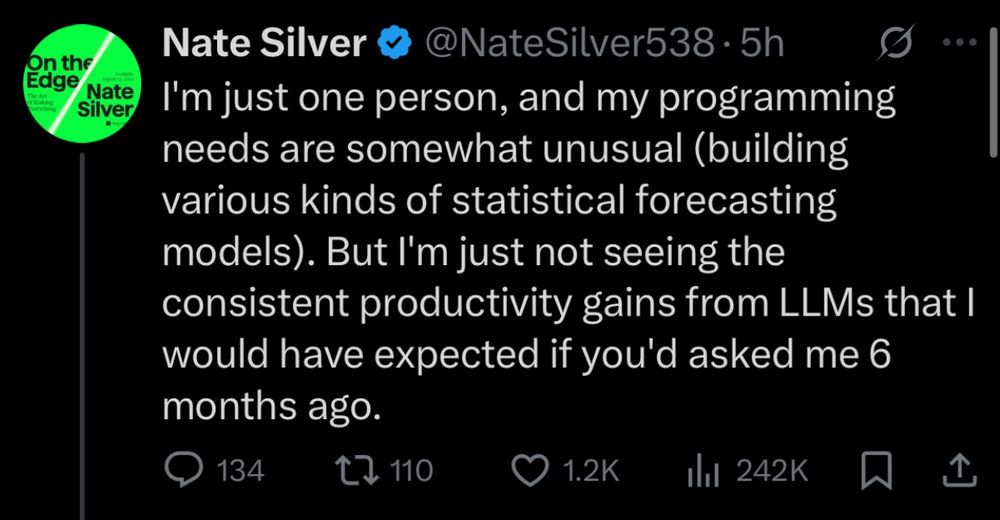Click the reply speech bubble icon
The width and height of the screenshot is (1000, 520).
(182, 470)
